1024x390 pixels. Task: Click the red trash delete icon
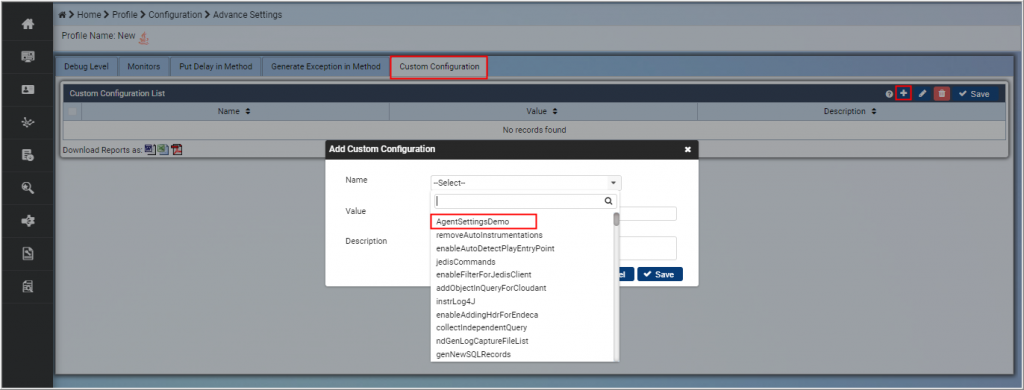point(941,94)
